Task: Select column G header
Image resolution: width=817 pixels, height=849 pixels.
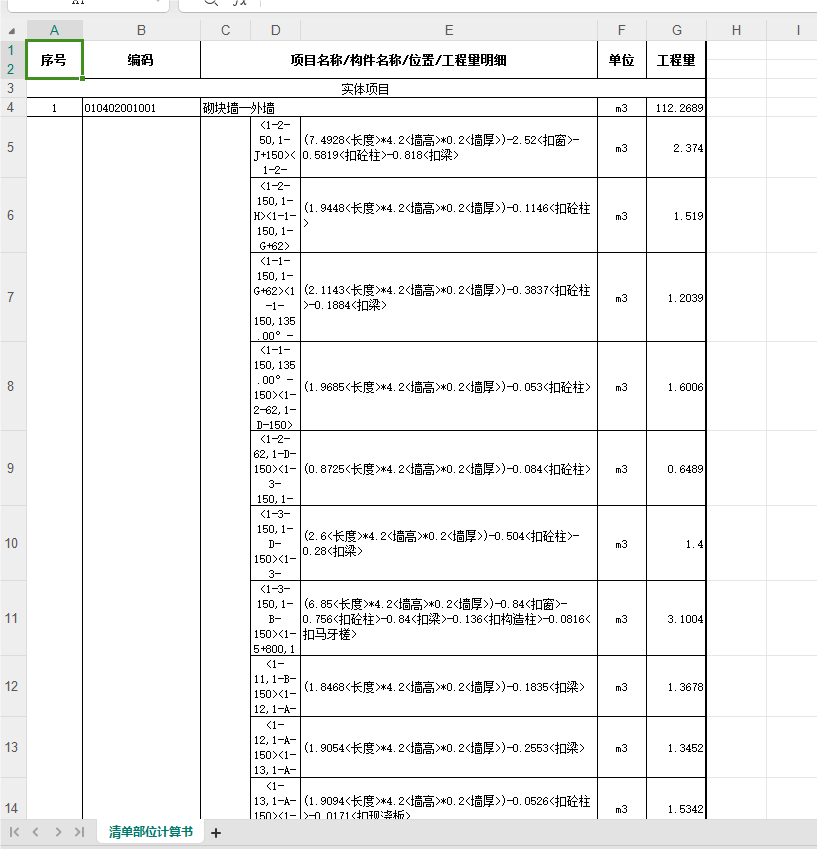Action: pos(676,30)
